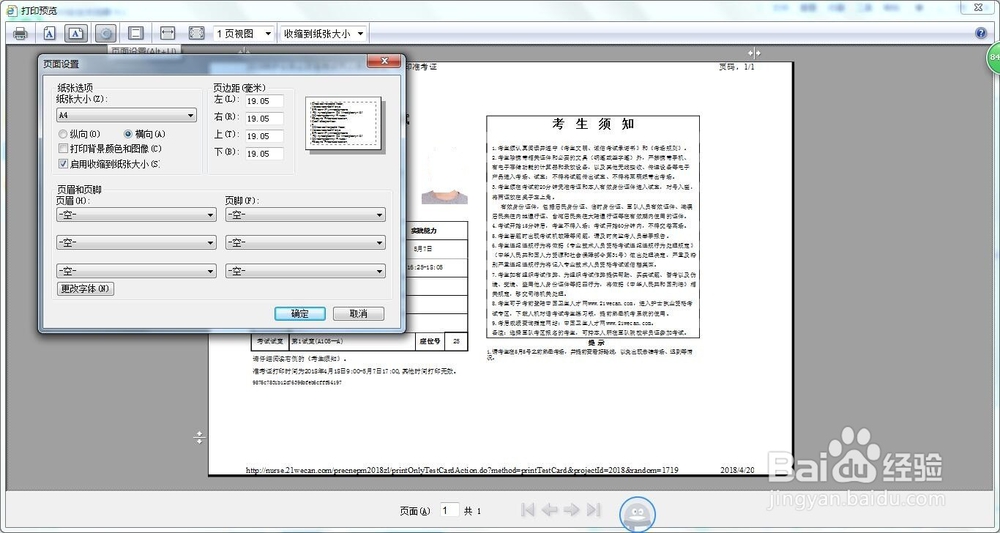
Task: Open the first 页眉 header dropdown
Action: [x=136, y=215]
